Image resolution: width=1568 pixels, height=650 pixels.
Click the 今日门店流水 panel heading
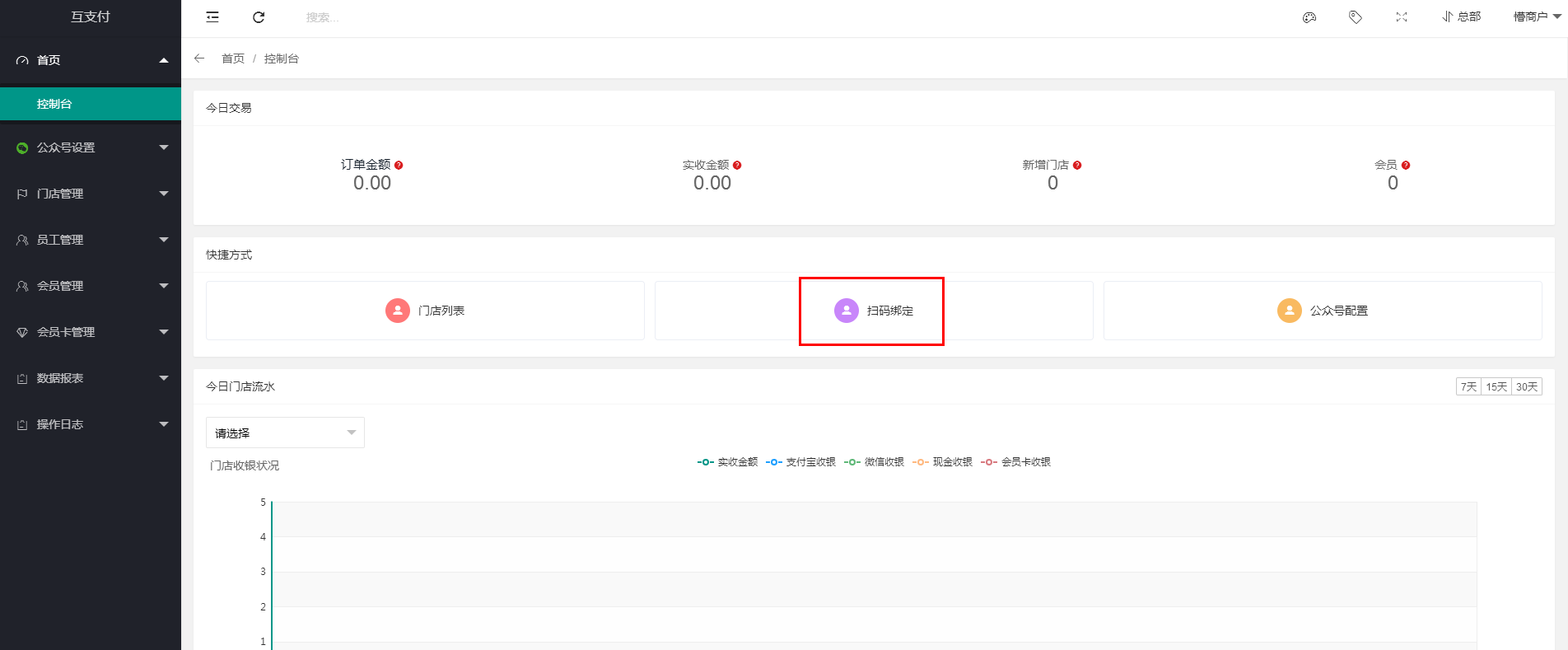pyautogui.click(x=240, y=386)
